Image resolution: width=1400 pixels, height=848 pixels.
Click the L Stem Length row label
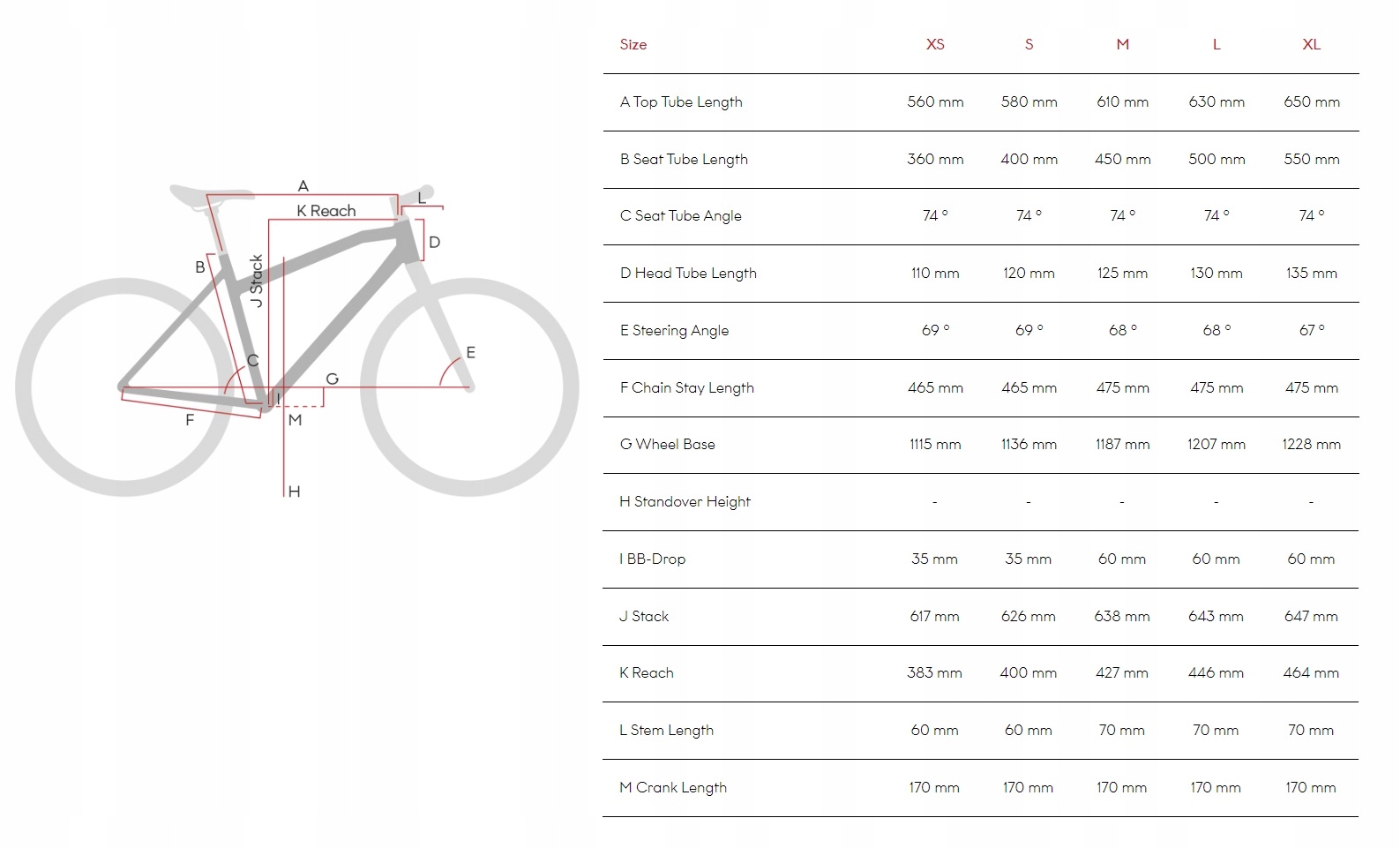click(x=666, y=730)
